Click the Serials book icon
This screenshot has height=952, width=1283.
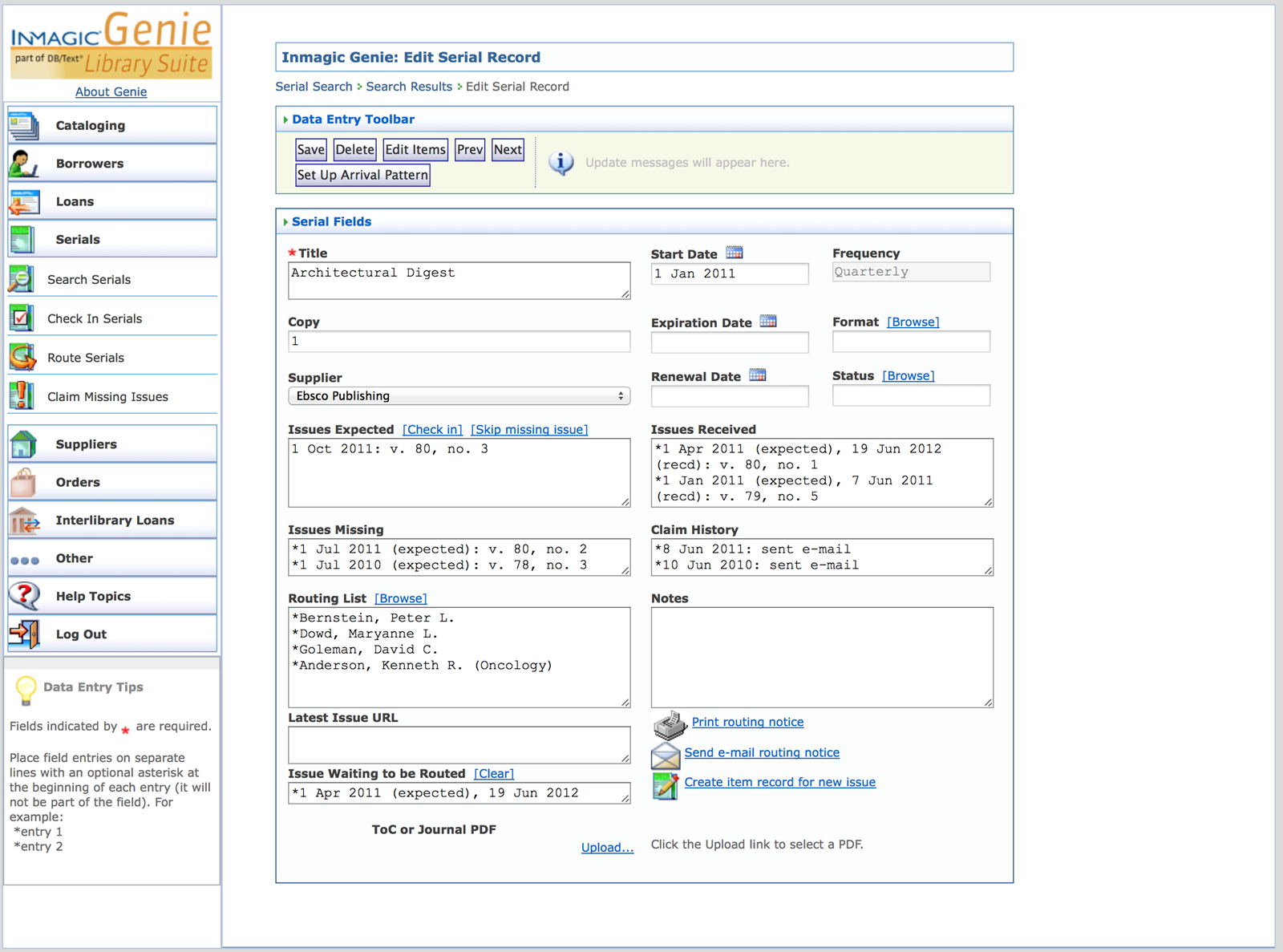click(x=22, y=239)
